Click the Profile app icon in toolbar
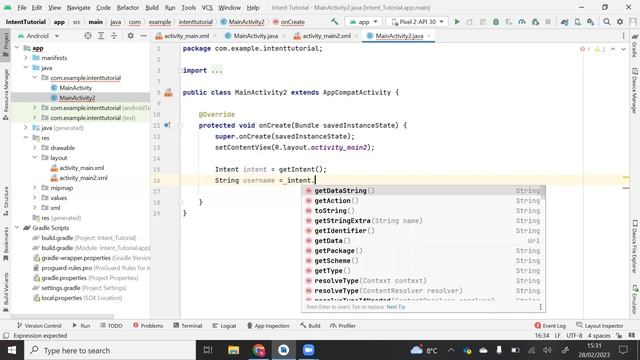 tap(522, 22)
